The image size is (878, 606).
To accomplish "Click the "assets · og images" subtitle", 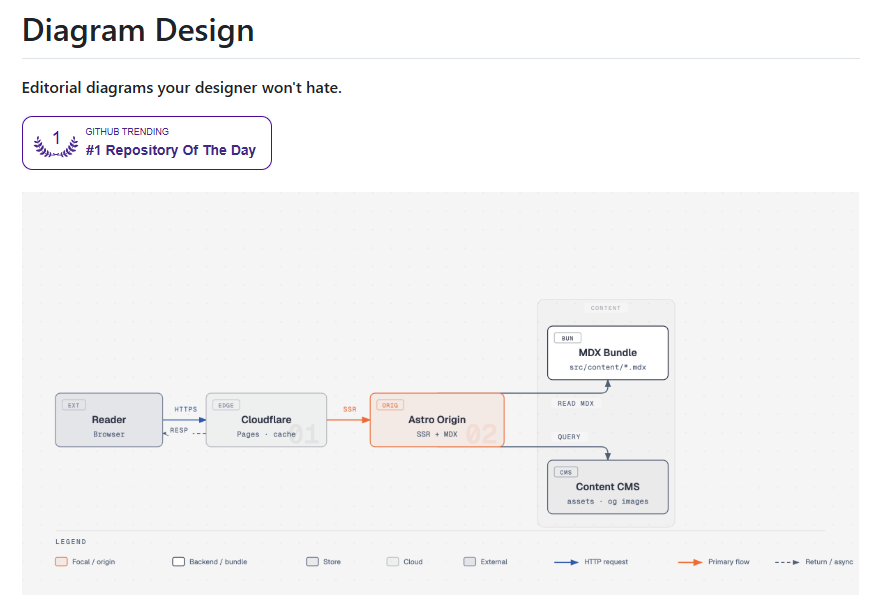I will click(608, 502).
